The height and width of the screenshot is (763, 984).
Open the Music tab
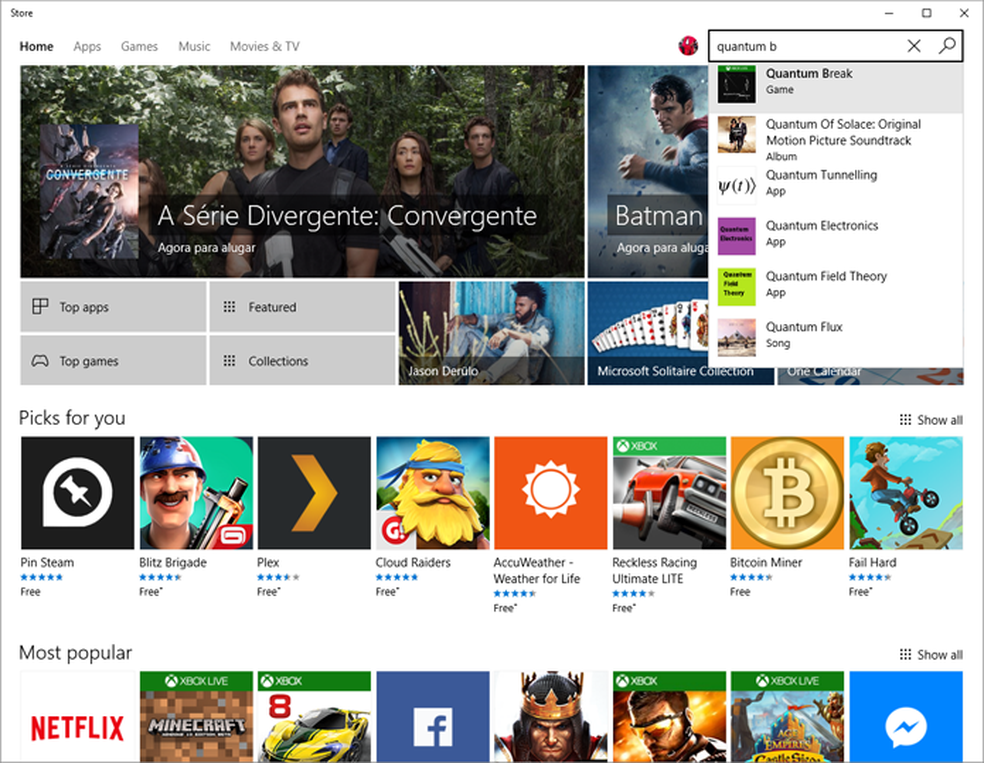(x=194, y=46)
